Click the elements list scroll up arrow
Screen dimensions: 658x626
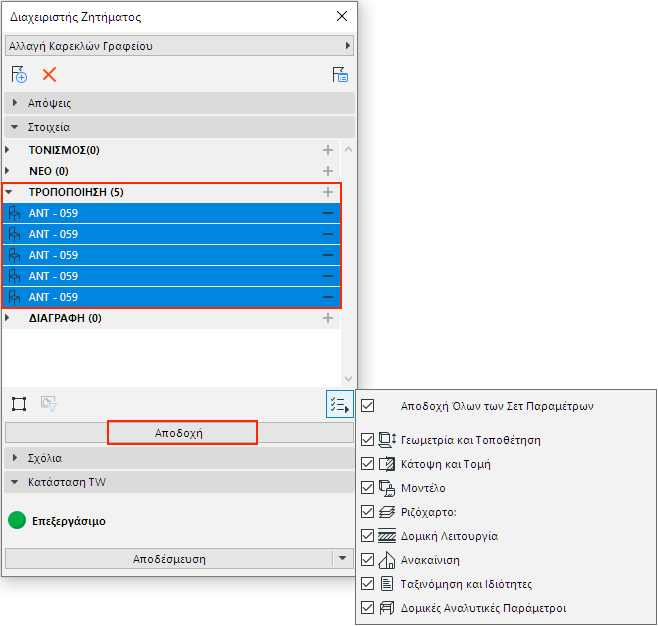[348, 149]
